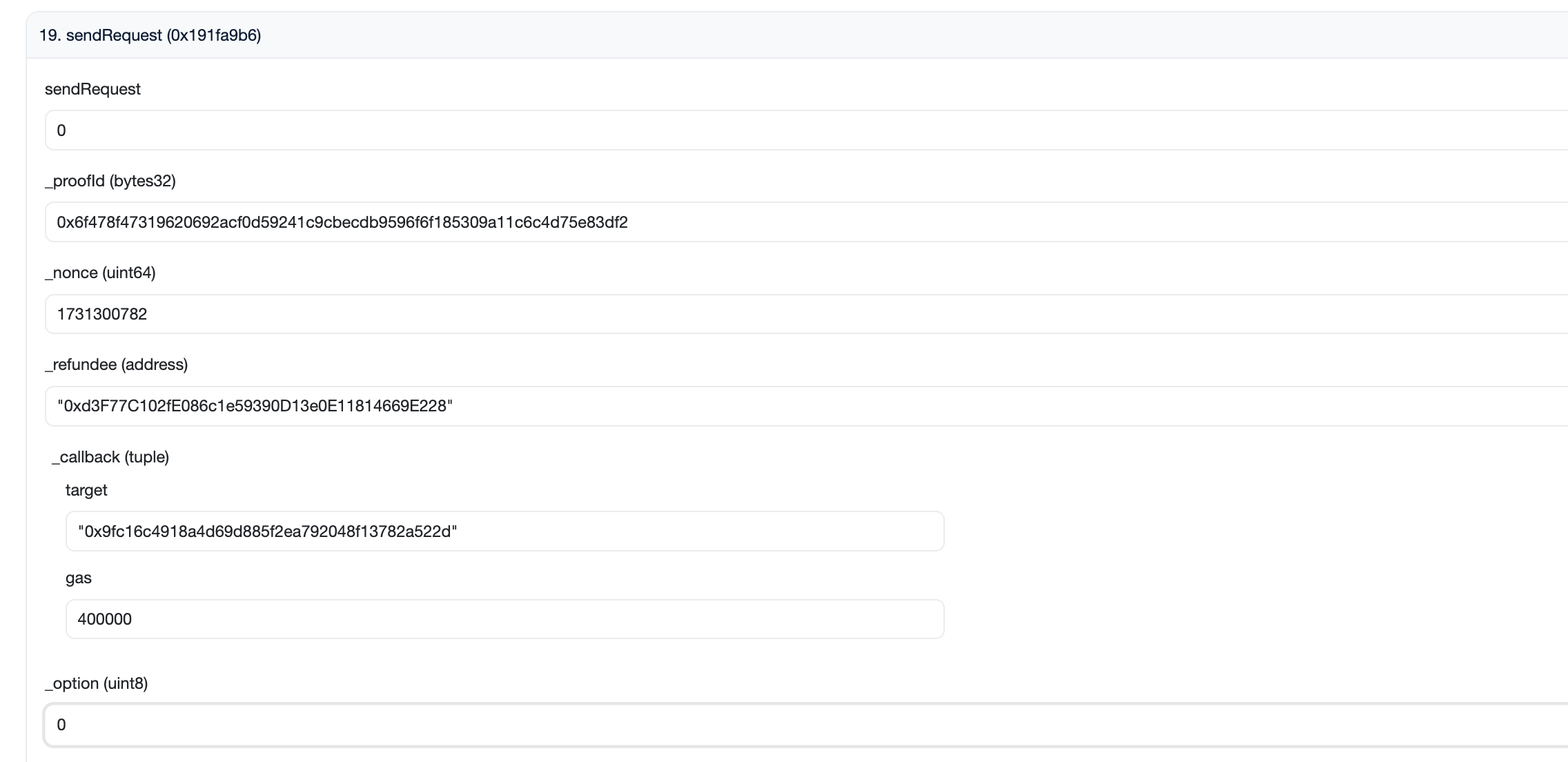Click the 400000 gas value text
The height and width of the screenshot is (762, 1568).
click(x=105, y=619)
